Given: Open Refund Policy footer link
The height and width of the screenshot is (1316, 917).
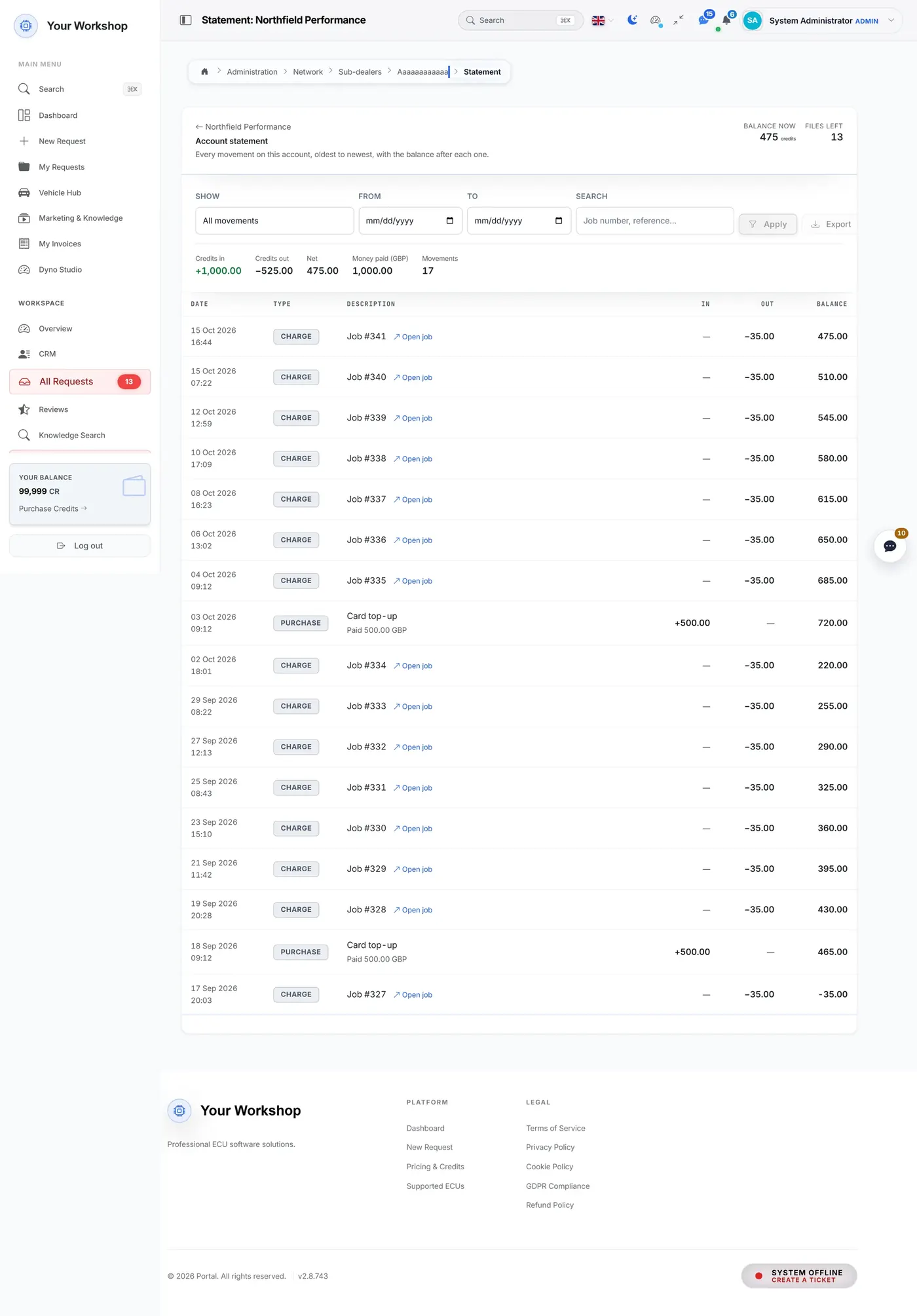Looking at the screenshot, I should 550,1205.
